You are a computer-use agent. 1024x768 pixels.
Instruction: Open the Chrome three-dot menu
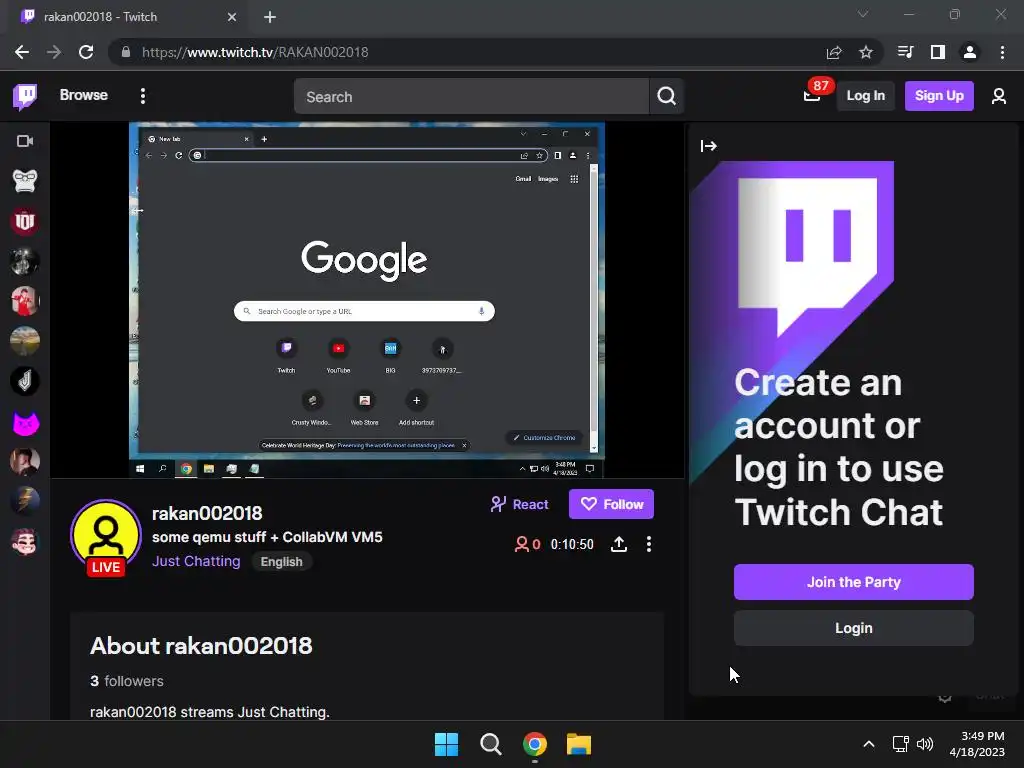tap(1002, 52)
